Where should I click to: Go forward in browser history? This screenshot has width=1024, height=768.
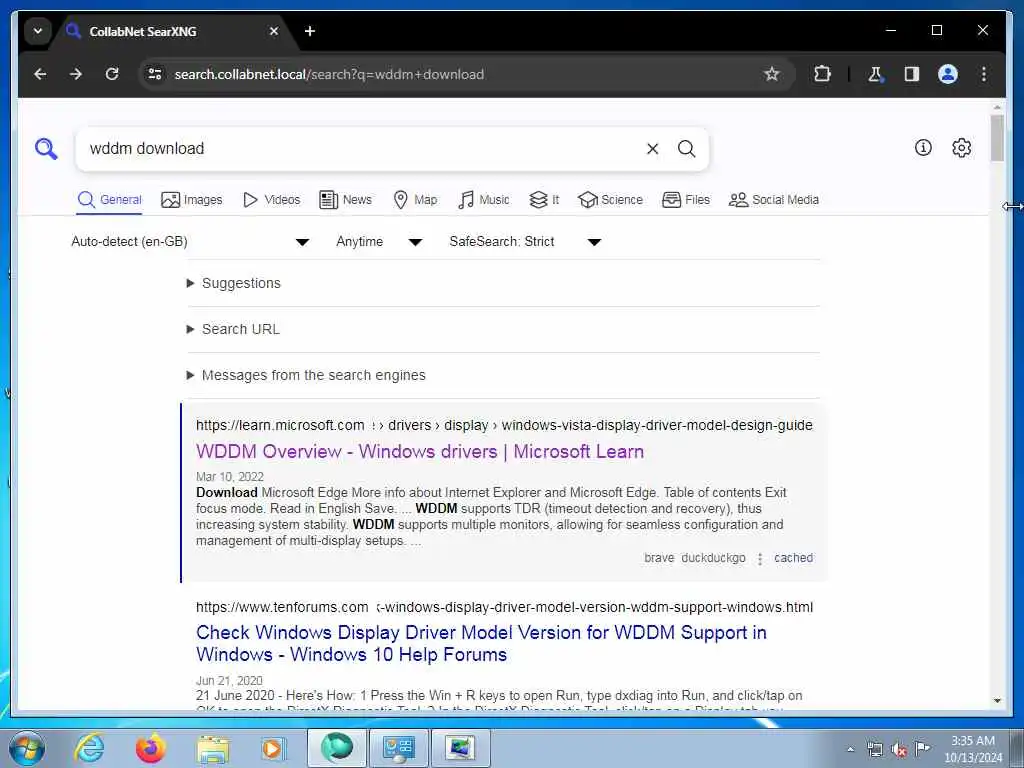pyautogui.click(x=76, y=74)
